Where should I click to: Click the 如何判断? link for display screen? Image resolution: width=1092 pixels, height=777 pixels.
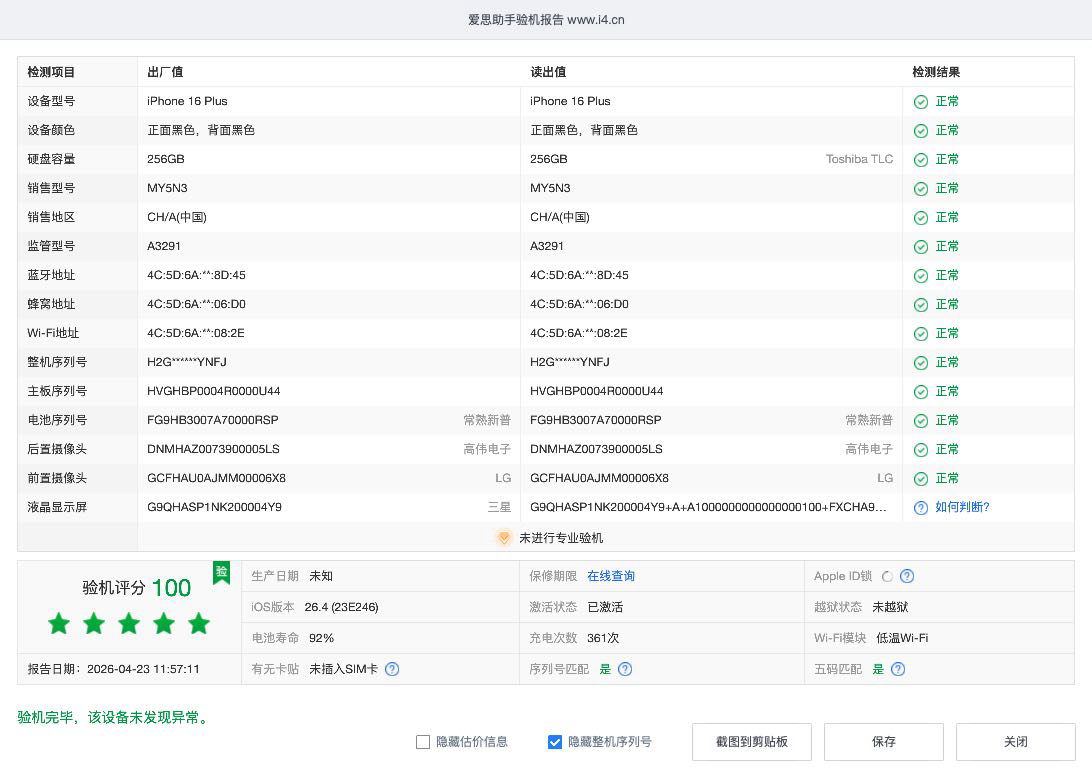(962, 508)
